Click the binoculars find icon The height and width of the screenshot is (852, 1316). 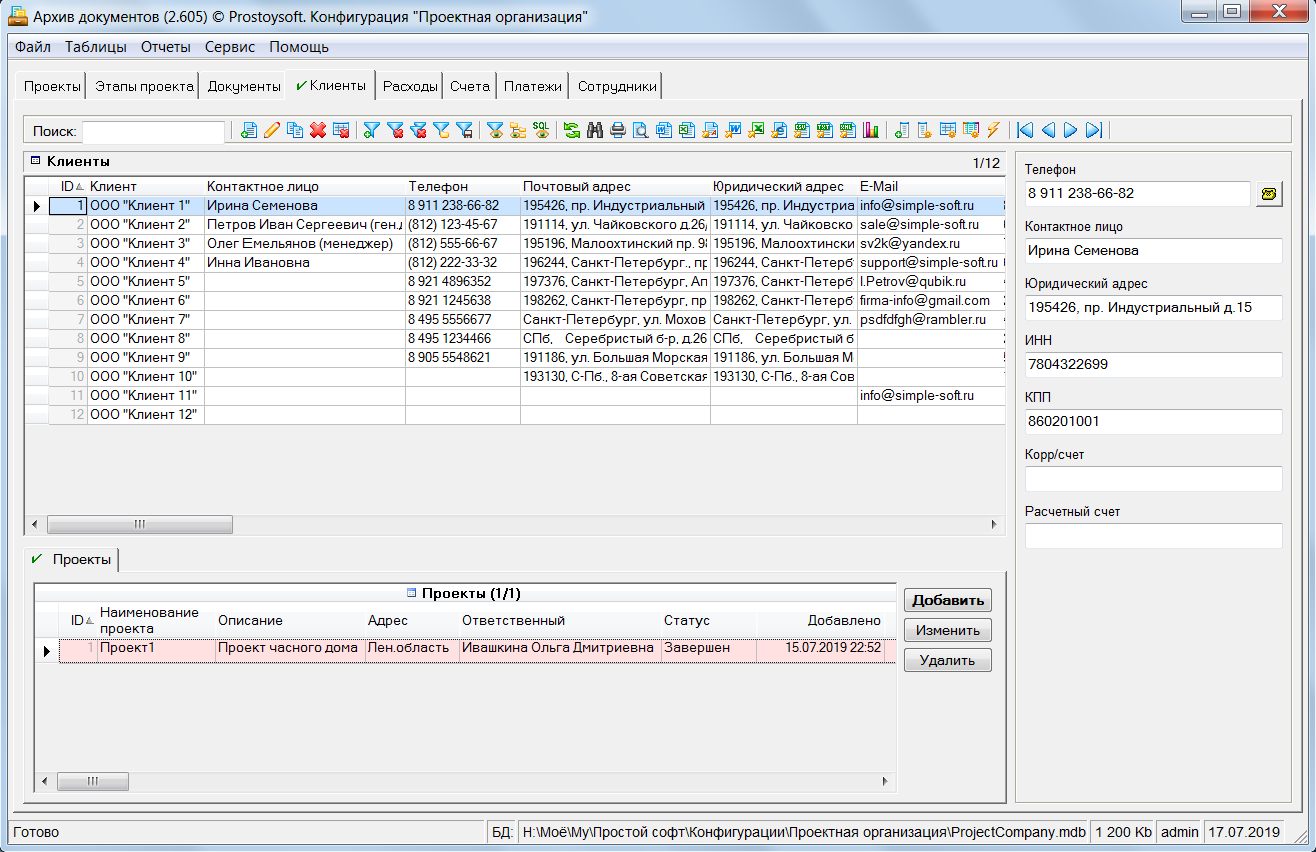[595, 130]
